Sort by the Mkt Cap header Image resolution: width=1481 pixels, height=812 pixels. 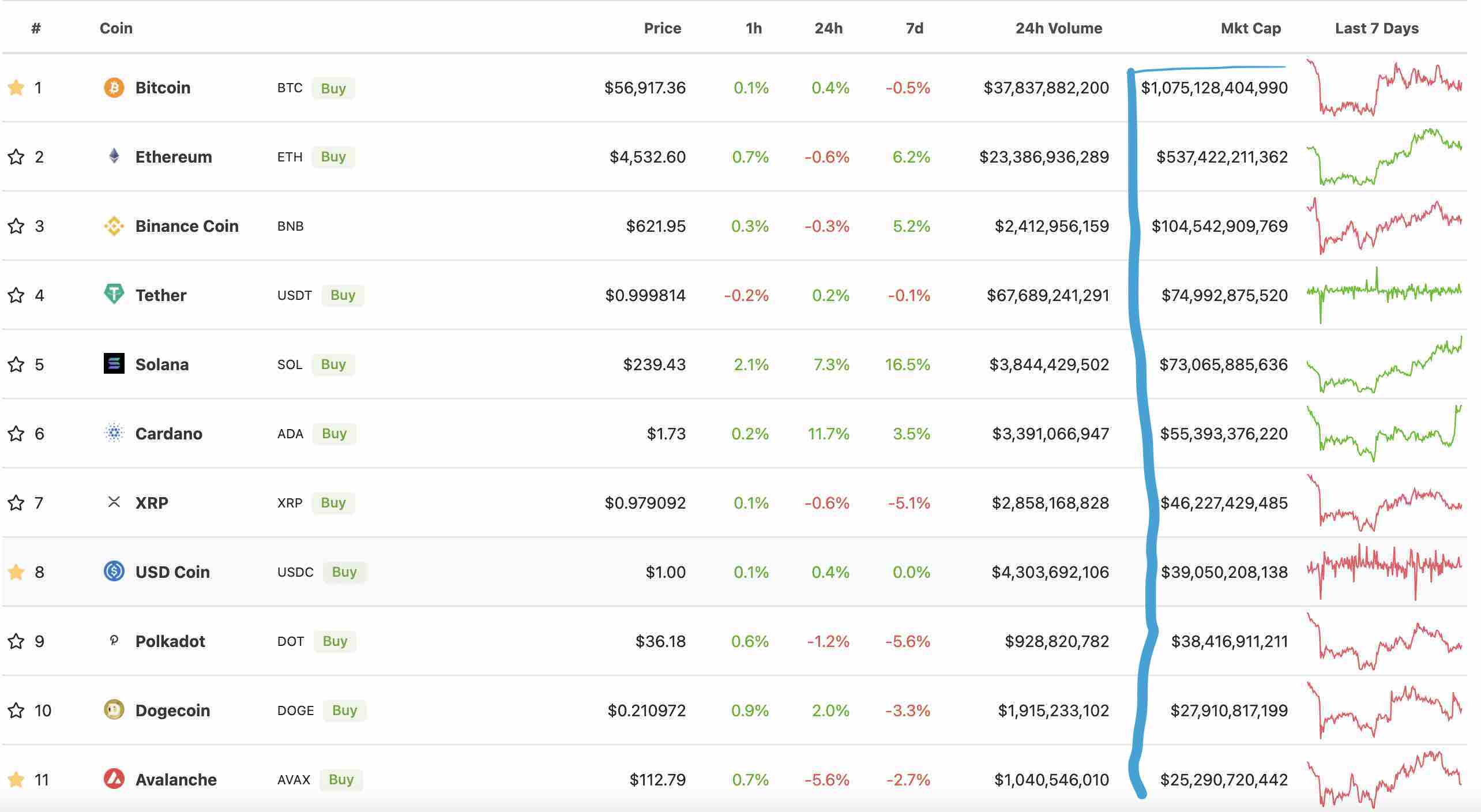[x=1251, y=28]
